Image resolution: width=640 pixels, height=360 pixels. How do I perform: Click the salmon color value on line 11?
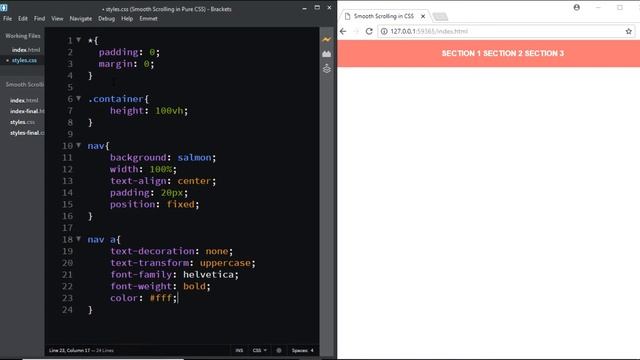tap(194, 157)
